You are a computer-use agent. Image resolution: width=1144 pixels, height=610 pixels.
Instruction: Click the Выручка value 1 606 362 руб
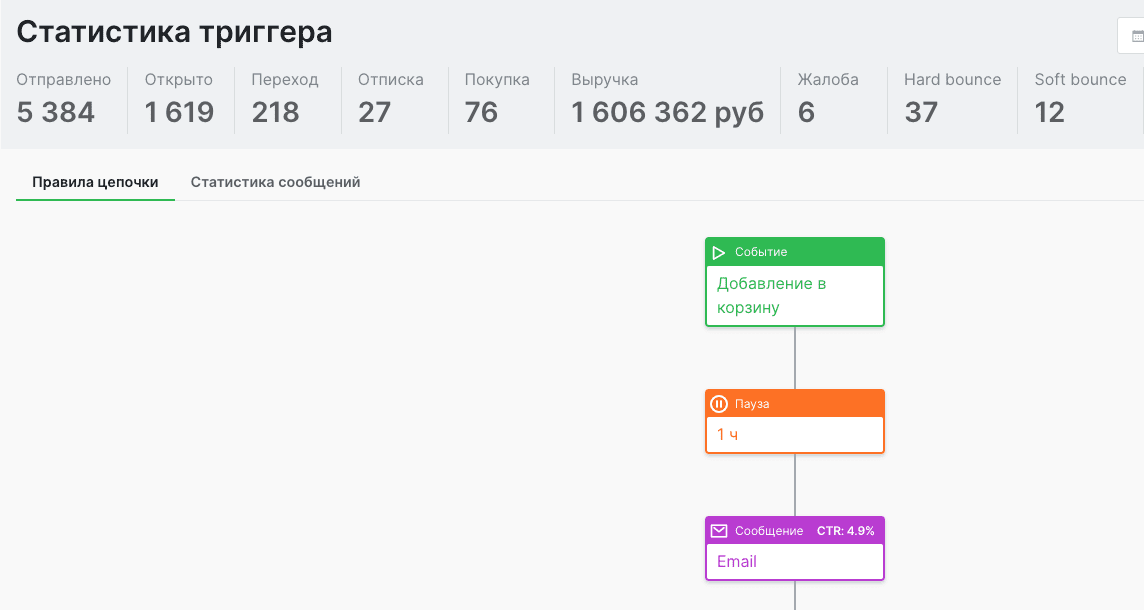coord(668,112)
